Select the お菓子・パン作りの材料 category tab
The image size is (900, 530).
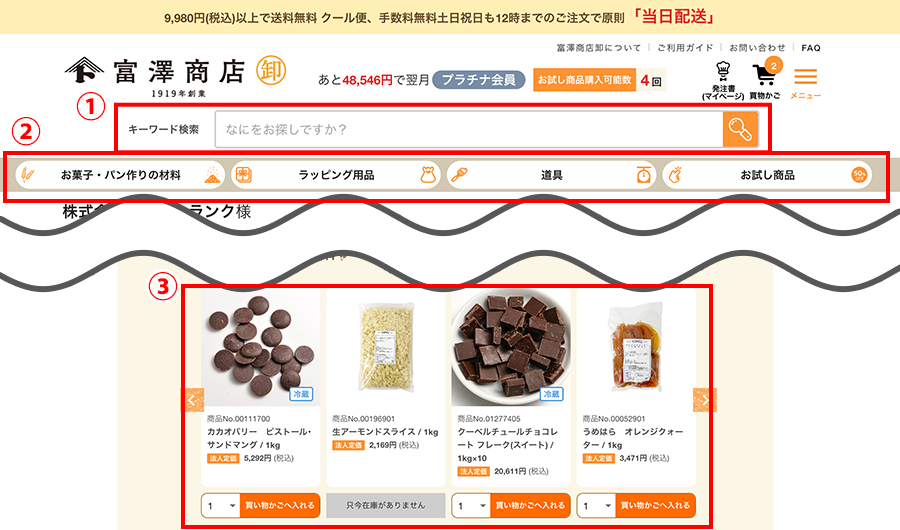pyautogui.click(x=120, y=175)
